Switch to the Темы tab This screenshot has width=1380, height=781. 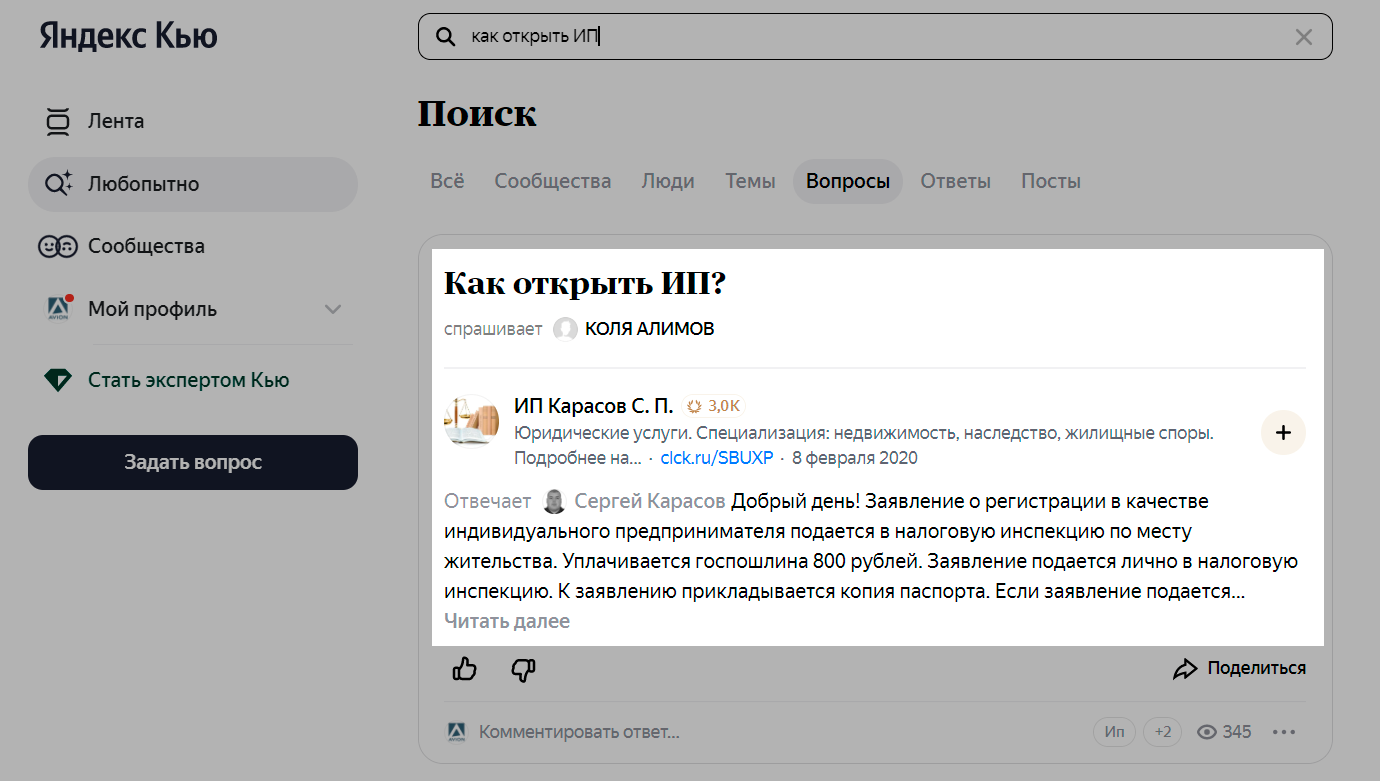coord(750,181)
